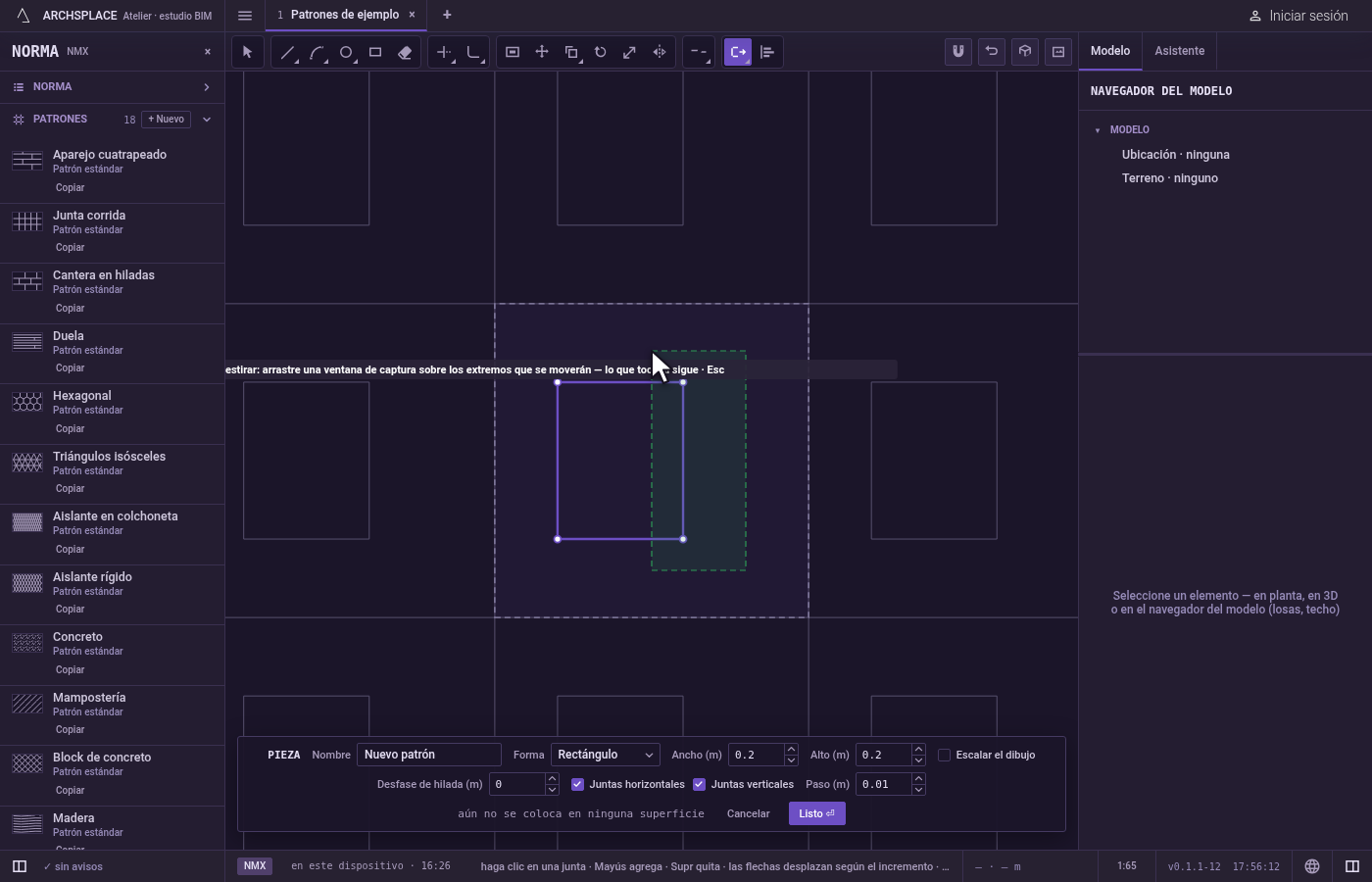
Task: Switch to the Asistente tab
Action: click(1179, 51)
